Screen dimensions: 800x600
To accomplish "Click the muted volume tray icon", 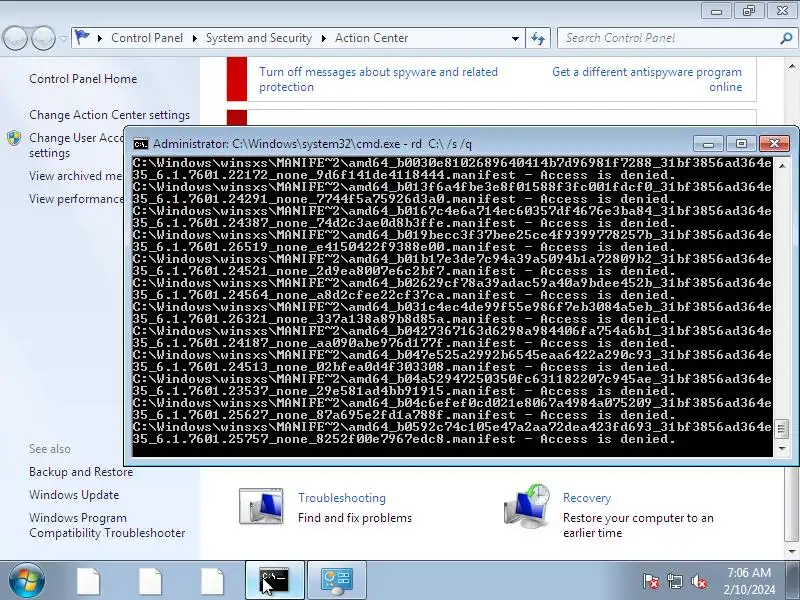I will tap(699, 581).
